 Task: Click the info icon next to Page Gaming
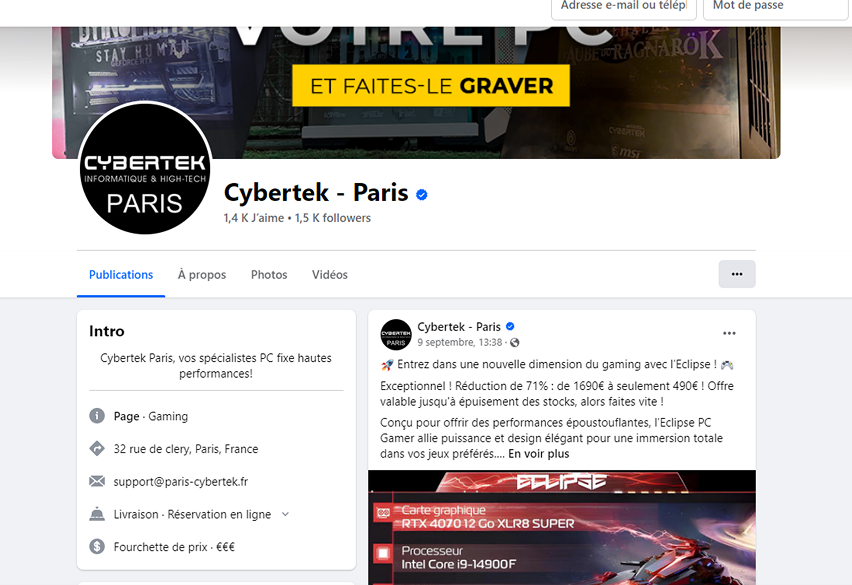[97, 416]
